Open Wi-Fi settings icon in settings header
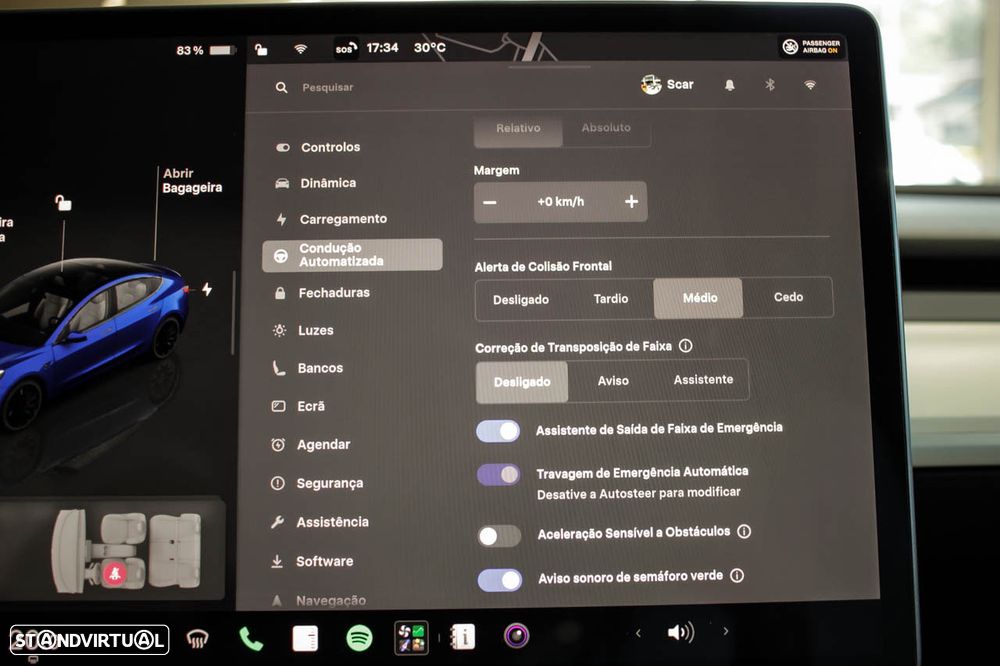Image resolution: width=1000 pixels, height=666 pixels. [810, 84]
